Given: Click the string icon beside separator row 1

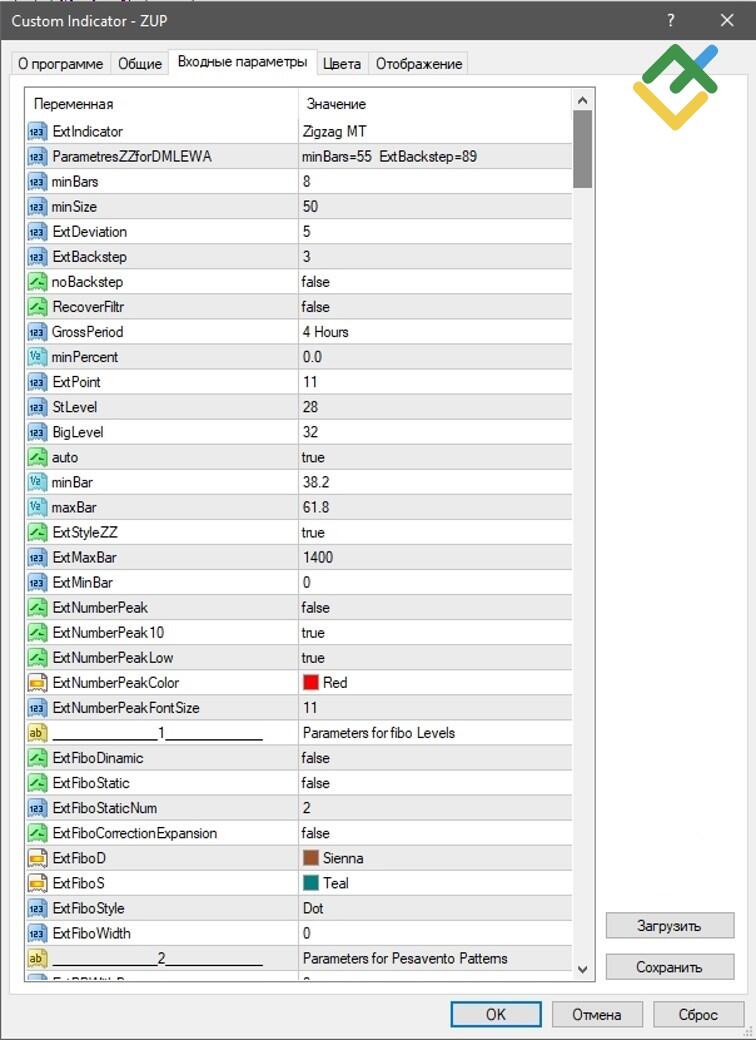Looking at the screenshot, I should (x=37, y=733).
